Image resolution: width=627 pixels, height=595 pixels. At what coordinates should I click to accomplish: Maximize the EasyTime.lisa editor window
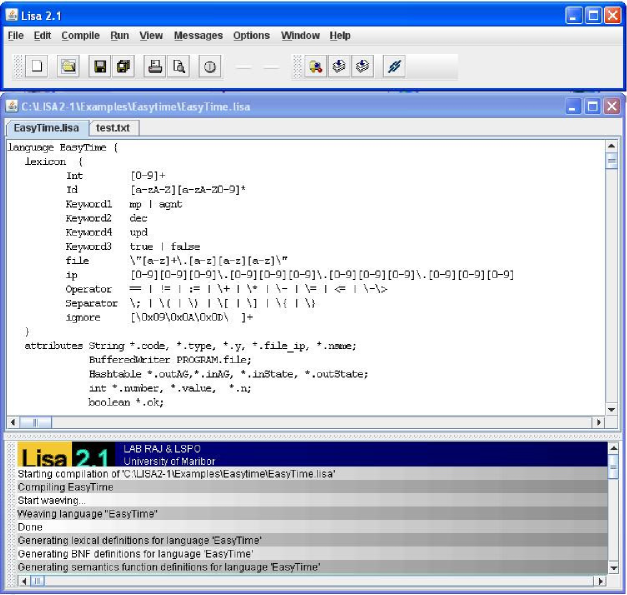pyautogui.click(x=593, y=106)
